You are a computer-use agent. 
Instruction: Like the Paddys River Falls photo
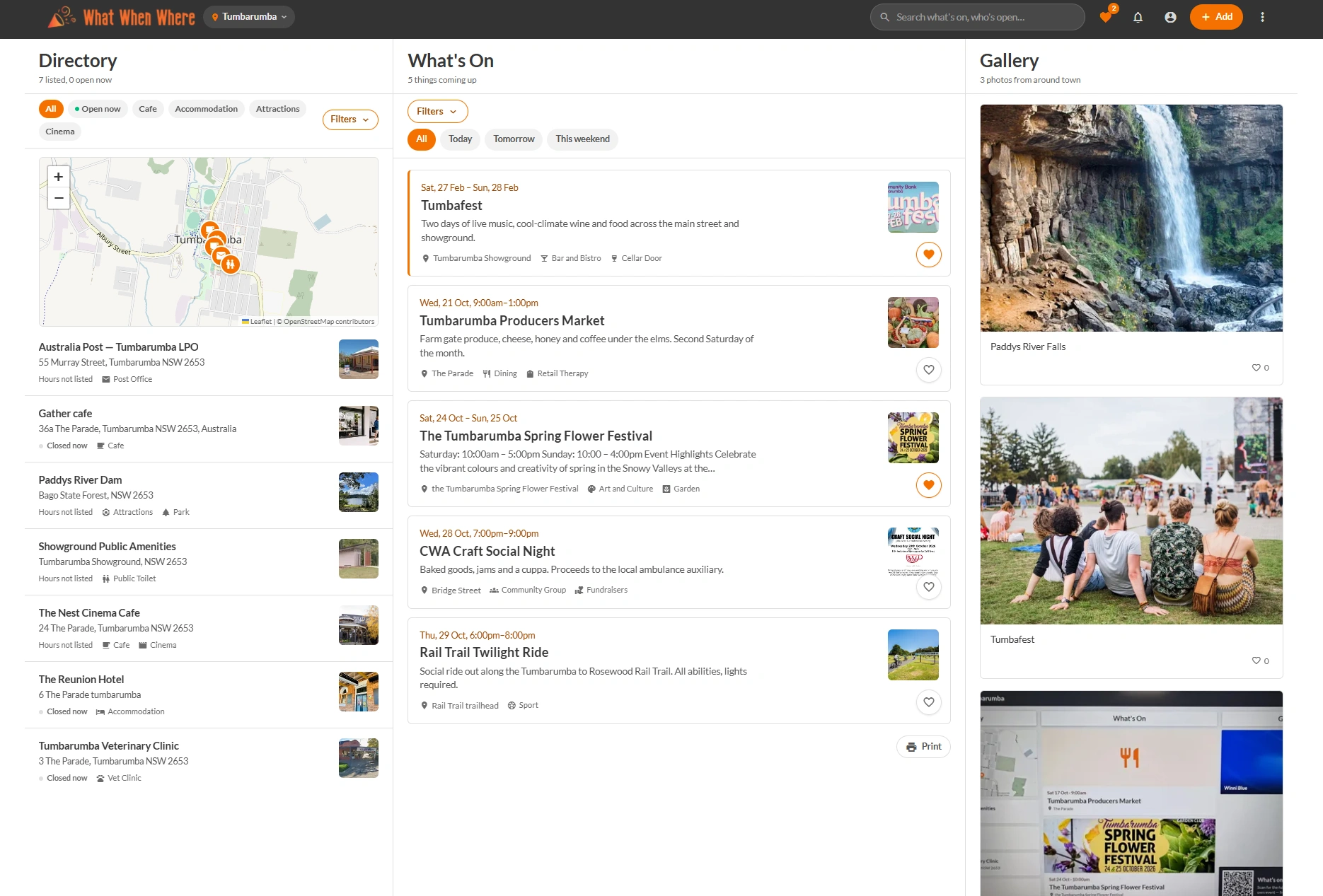pos(1260,368)
